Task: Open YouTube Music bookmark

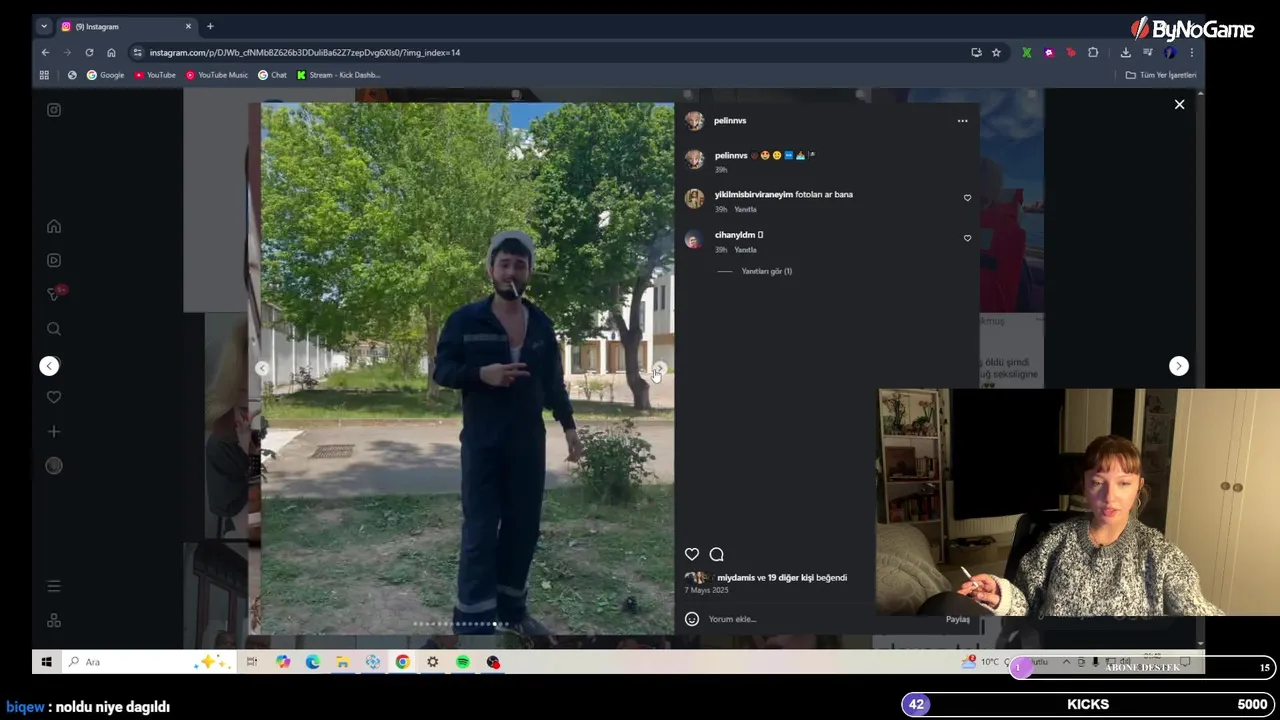Action: pos(217,75)
